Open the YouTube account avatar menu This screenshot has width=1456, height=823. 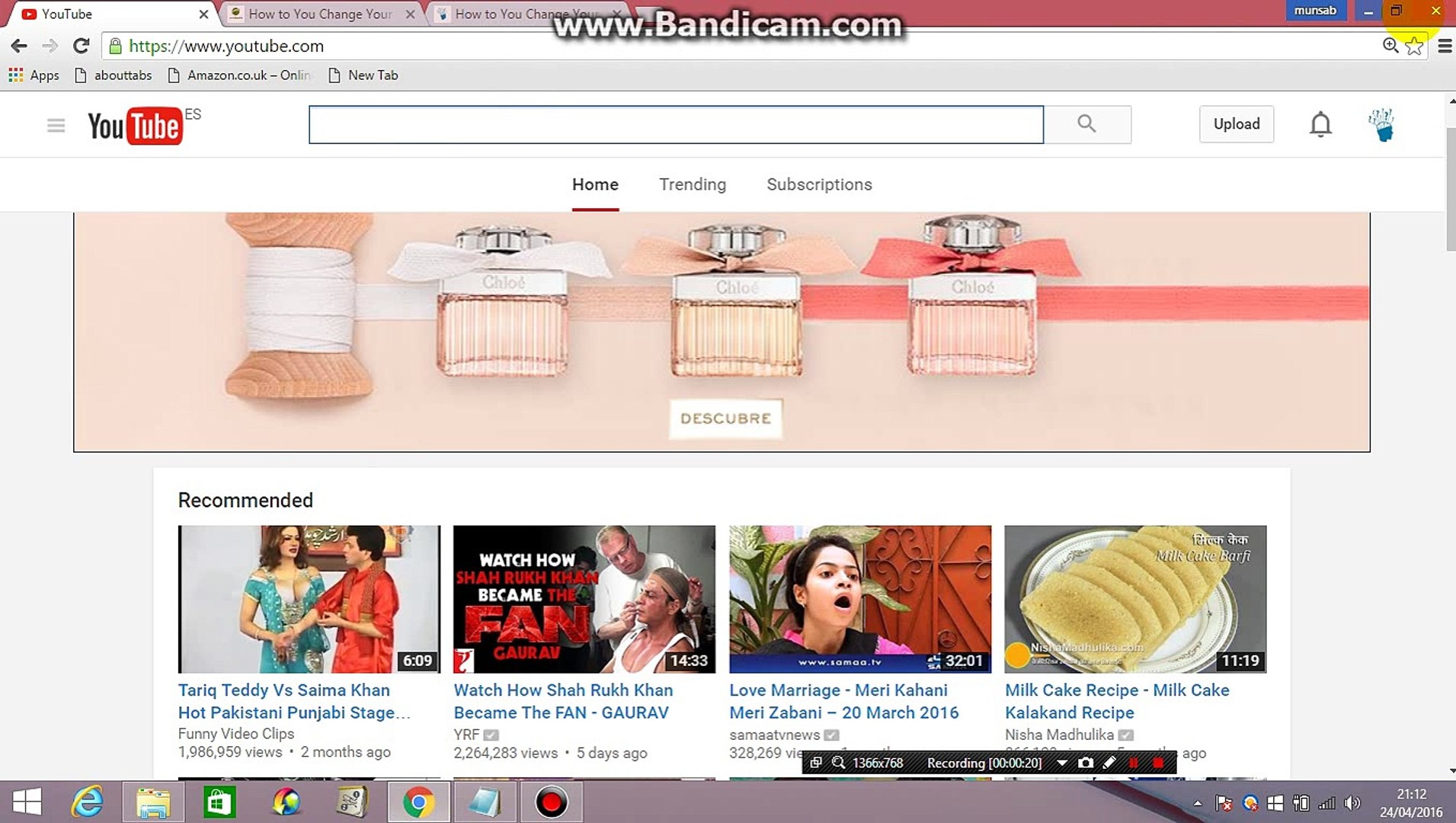point(1381,124)
